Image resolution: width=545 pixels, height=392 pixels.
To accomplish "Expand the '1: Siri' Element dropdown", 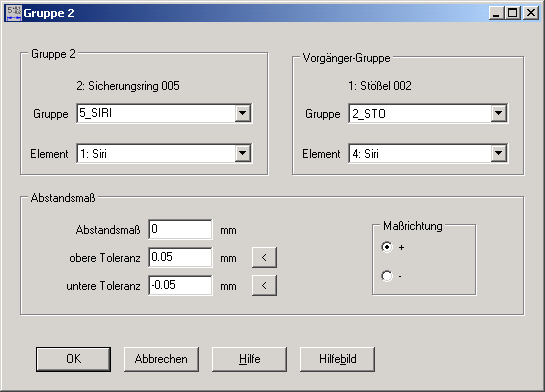I will tap(242, 153).
